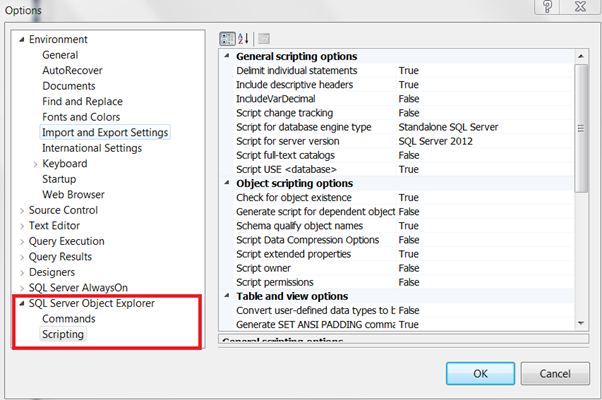
Task: Select Fonts and Colors in tree
Action: (82, 117)
